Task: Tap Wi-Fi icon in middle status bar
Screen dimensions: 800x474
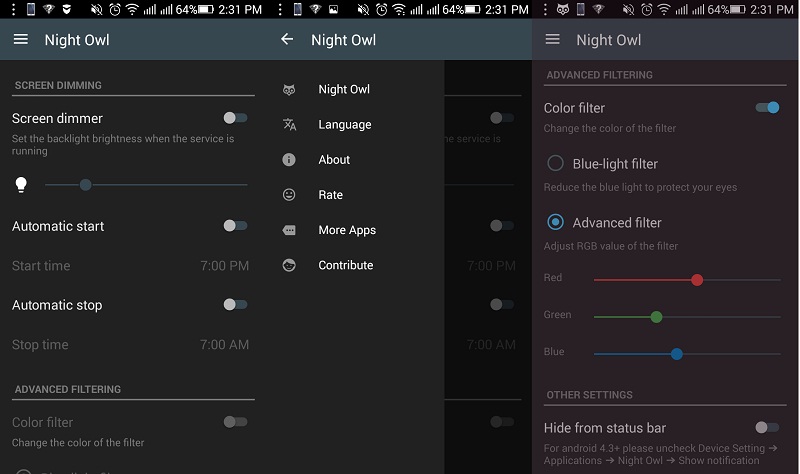Action: tap(398, 9)
